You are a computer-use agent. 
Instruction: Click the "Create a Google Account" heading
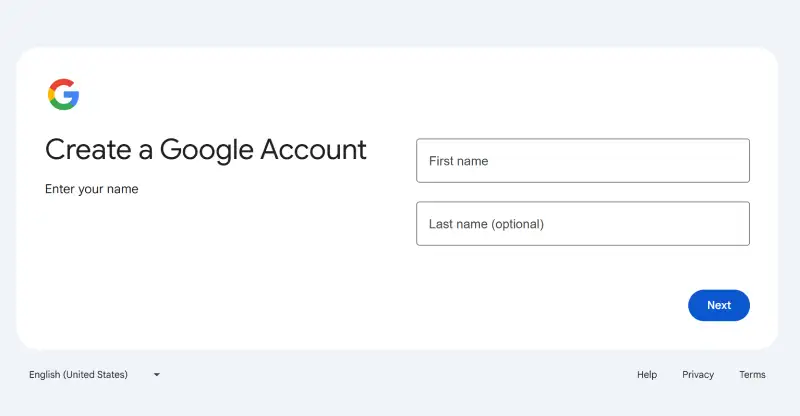coord(206,150)
